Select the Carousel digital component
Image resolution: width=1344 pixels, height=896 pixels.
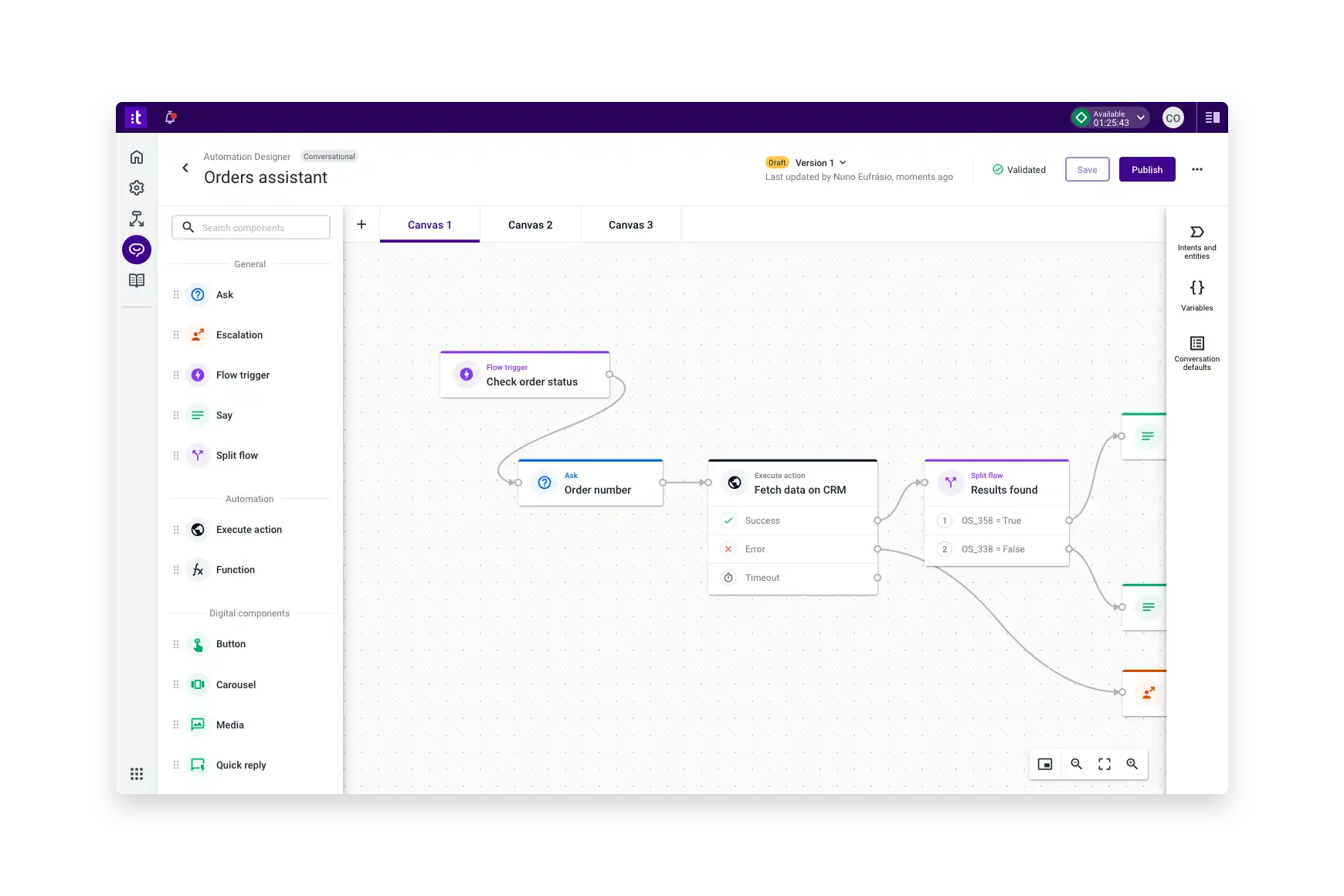pyautogui.click(x=236, y=684)
